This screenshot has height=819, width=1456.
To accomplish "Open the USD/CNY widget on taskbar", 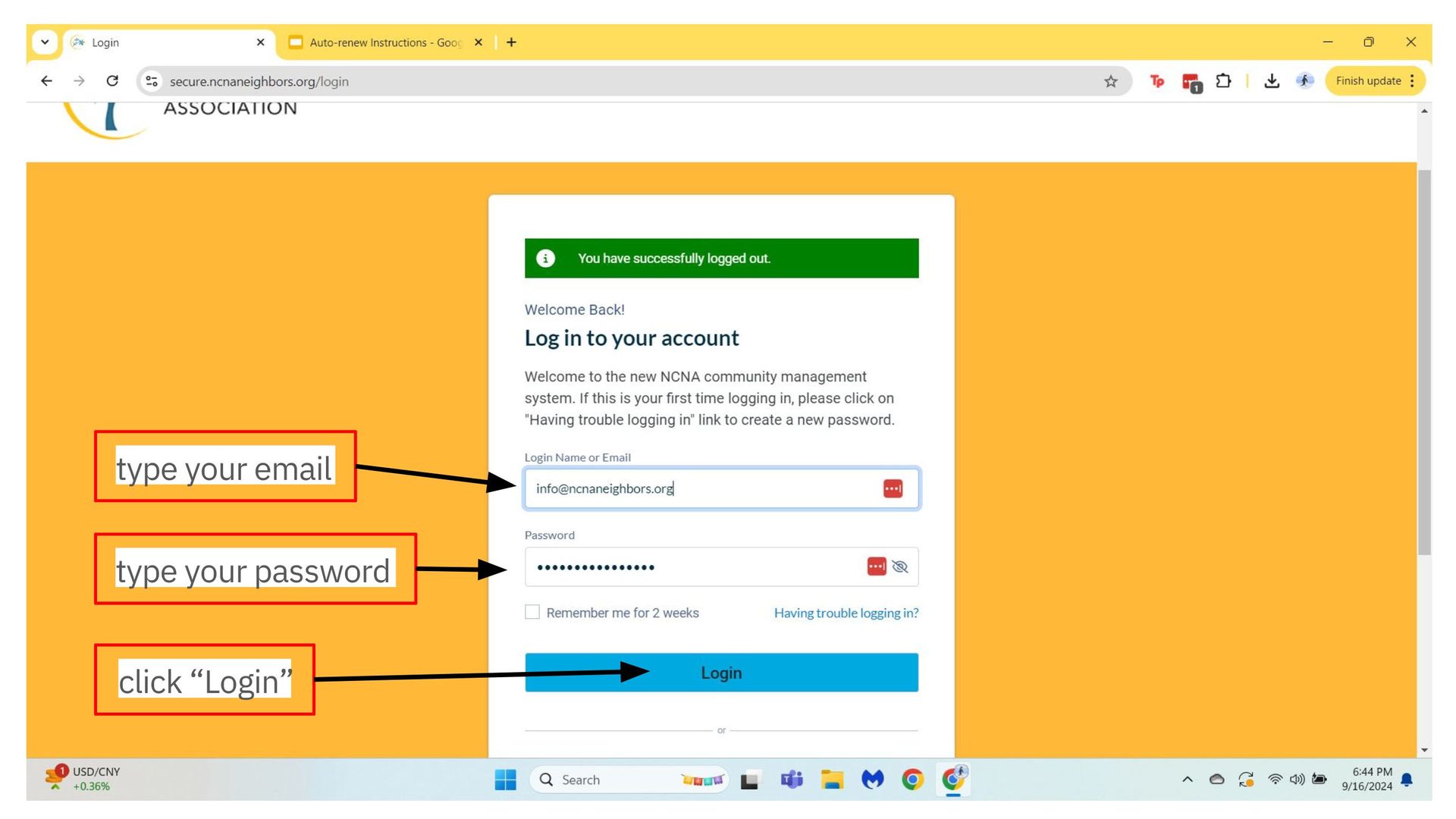I will click(82, 779).
